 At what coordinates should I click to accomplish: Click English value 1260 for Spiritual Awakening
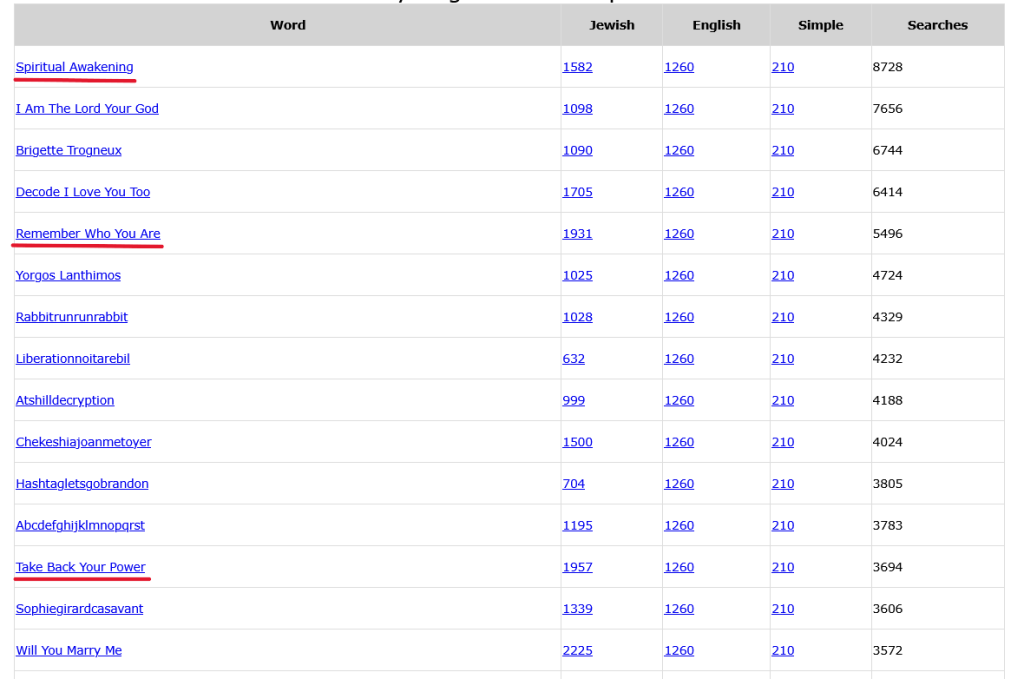click(678, 67)
